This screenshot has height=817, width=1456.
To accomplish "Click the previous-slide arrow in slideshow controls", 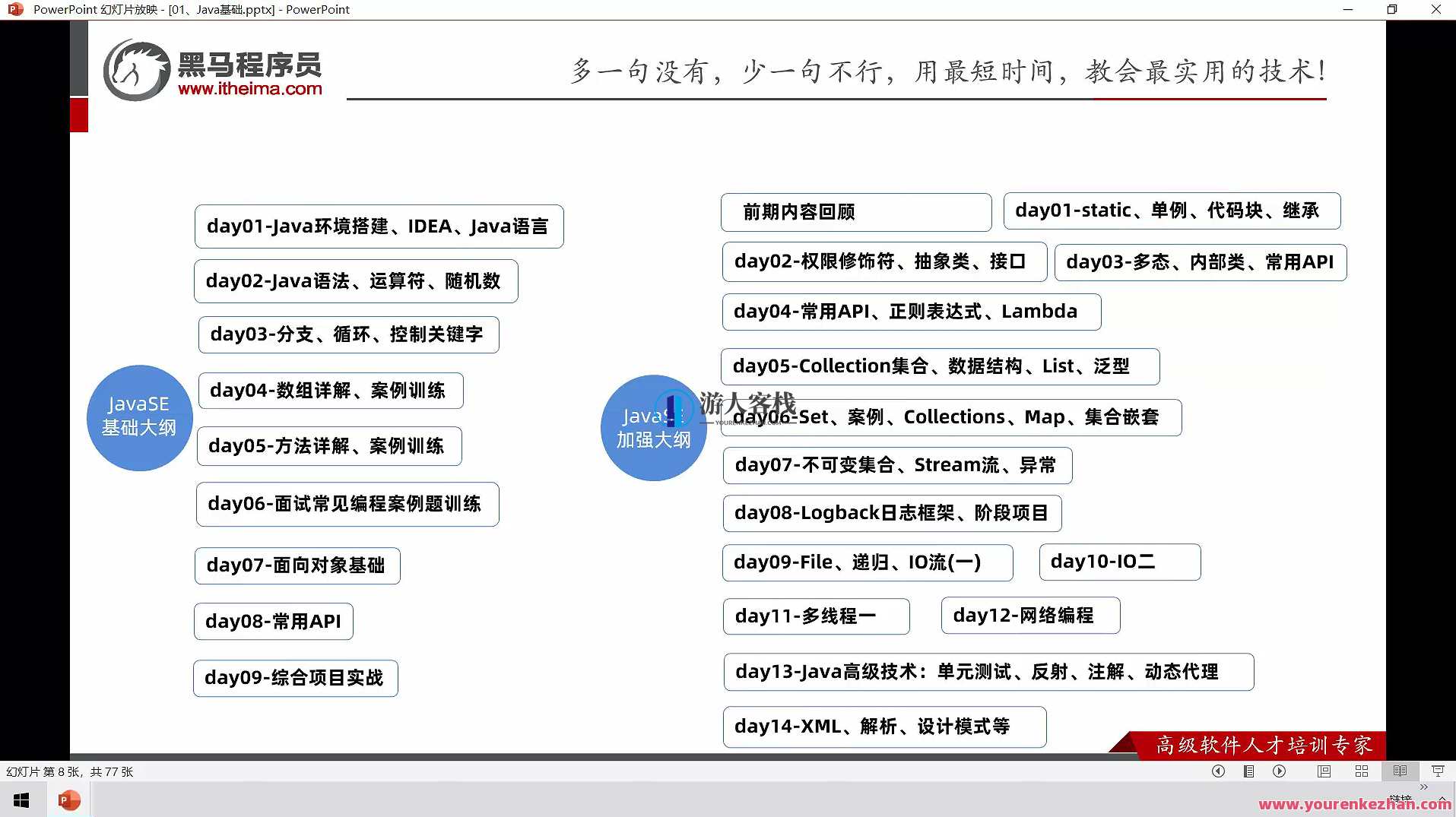I will point(1217,771).
